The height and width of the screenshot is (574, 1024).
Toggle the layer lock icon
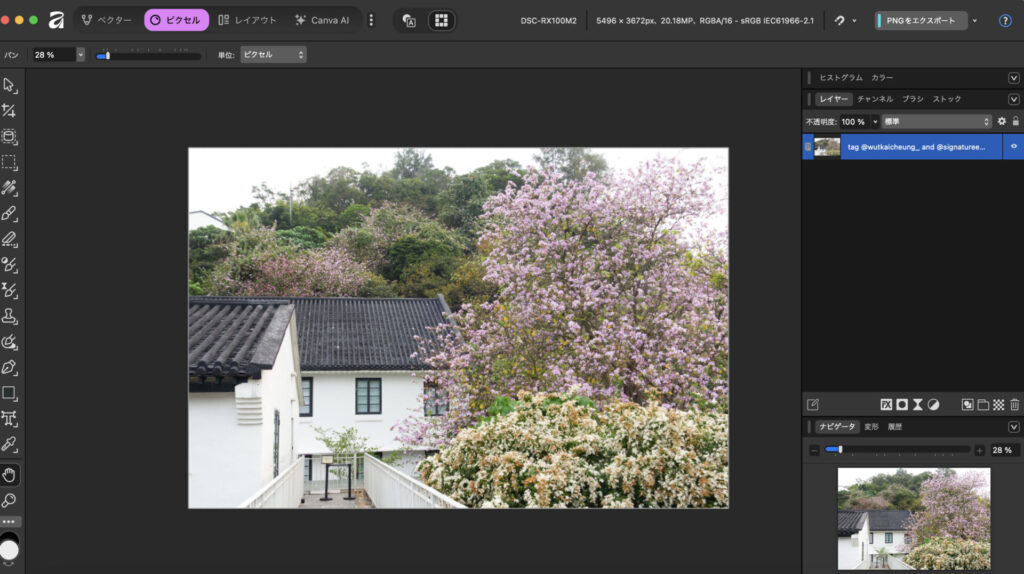click(1015, 121)
